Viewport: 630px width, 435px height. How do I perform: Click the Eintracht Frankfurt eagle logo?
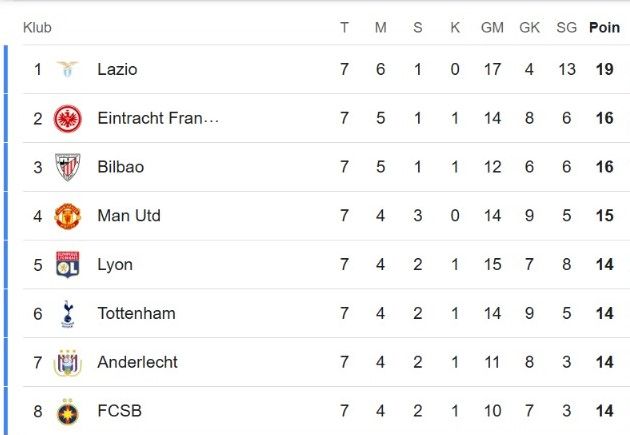[x=68, y=118]
